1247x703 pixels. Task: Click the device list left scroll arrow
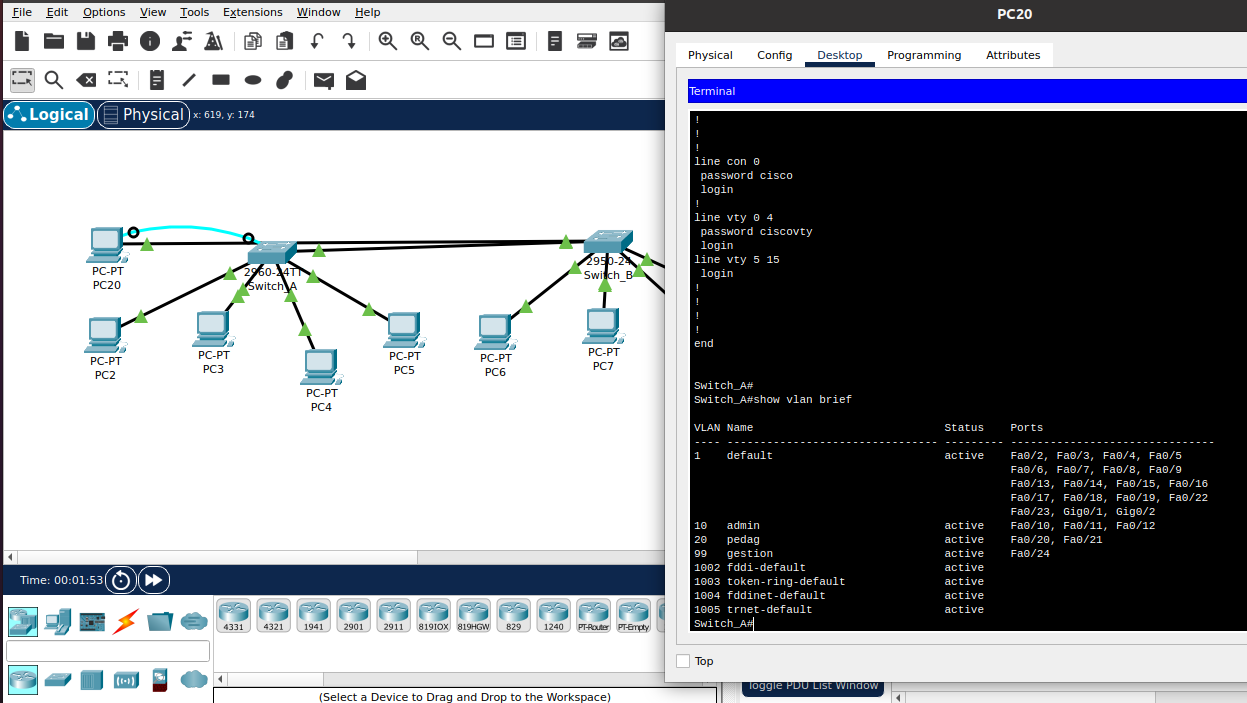(x=221, y=679)
